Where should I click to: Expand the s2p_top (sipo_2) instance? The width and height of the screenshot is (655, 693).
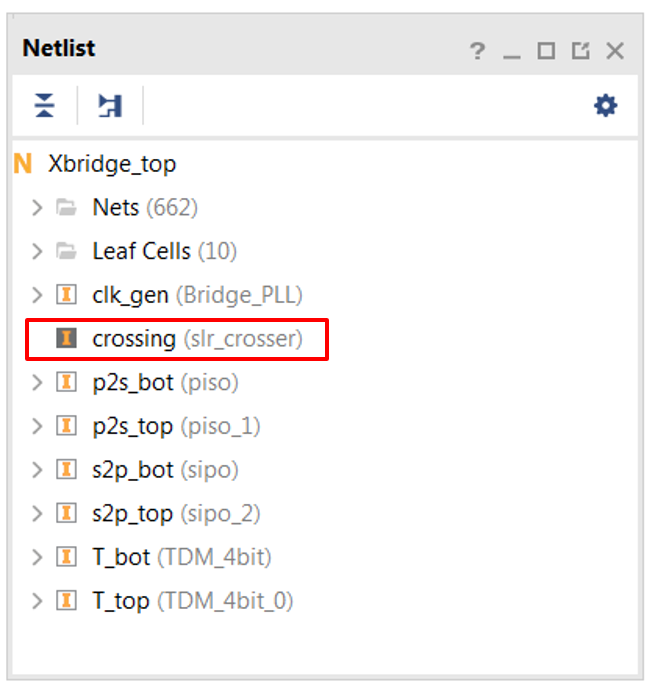tap(38, 514)
